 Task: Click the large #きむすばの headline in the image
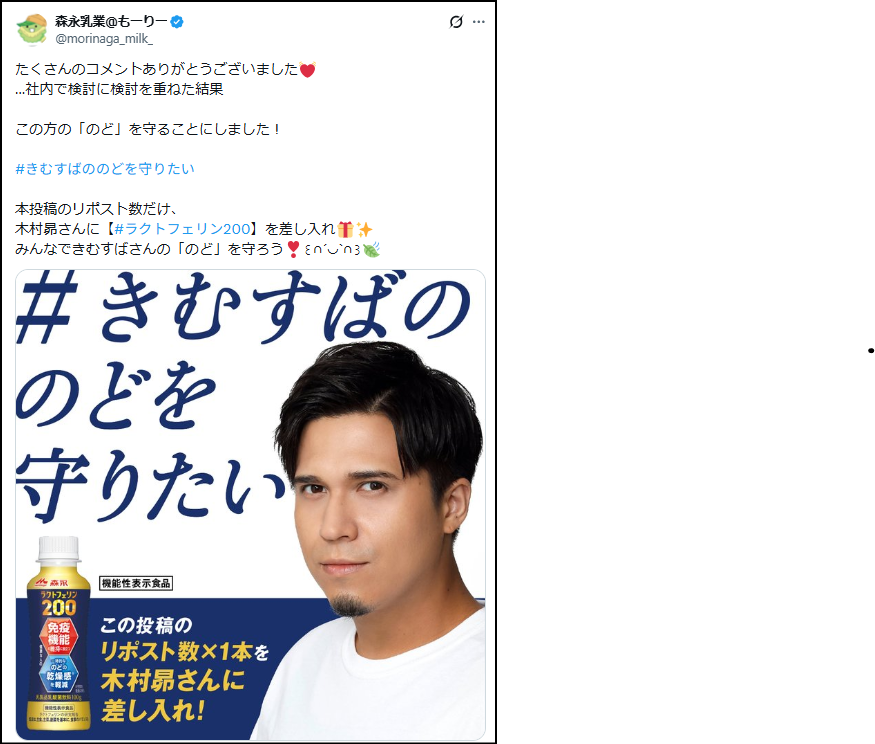pyautogui.click(x=243, y=307)
